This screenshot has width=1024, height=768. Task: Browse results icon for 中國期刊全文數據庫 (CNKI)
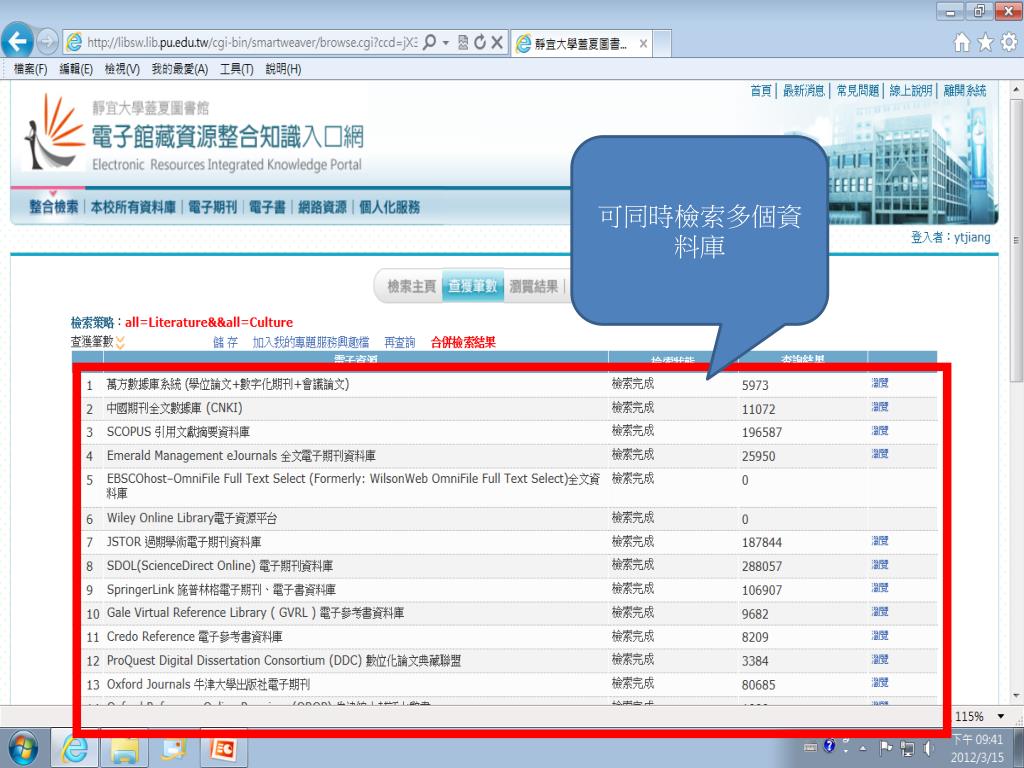(880, 407)
